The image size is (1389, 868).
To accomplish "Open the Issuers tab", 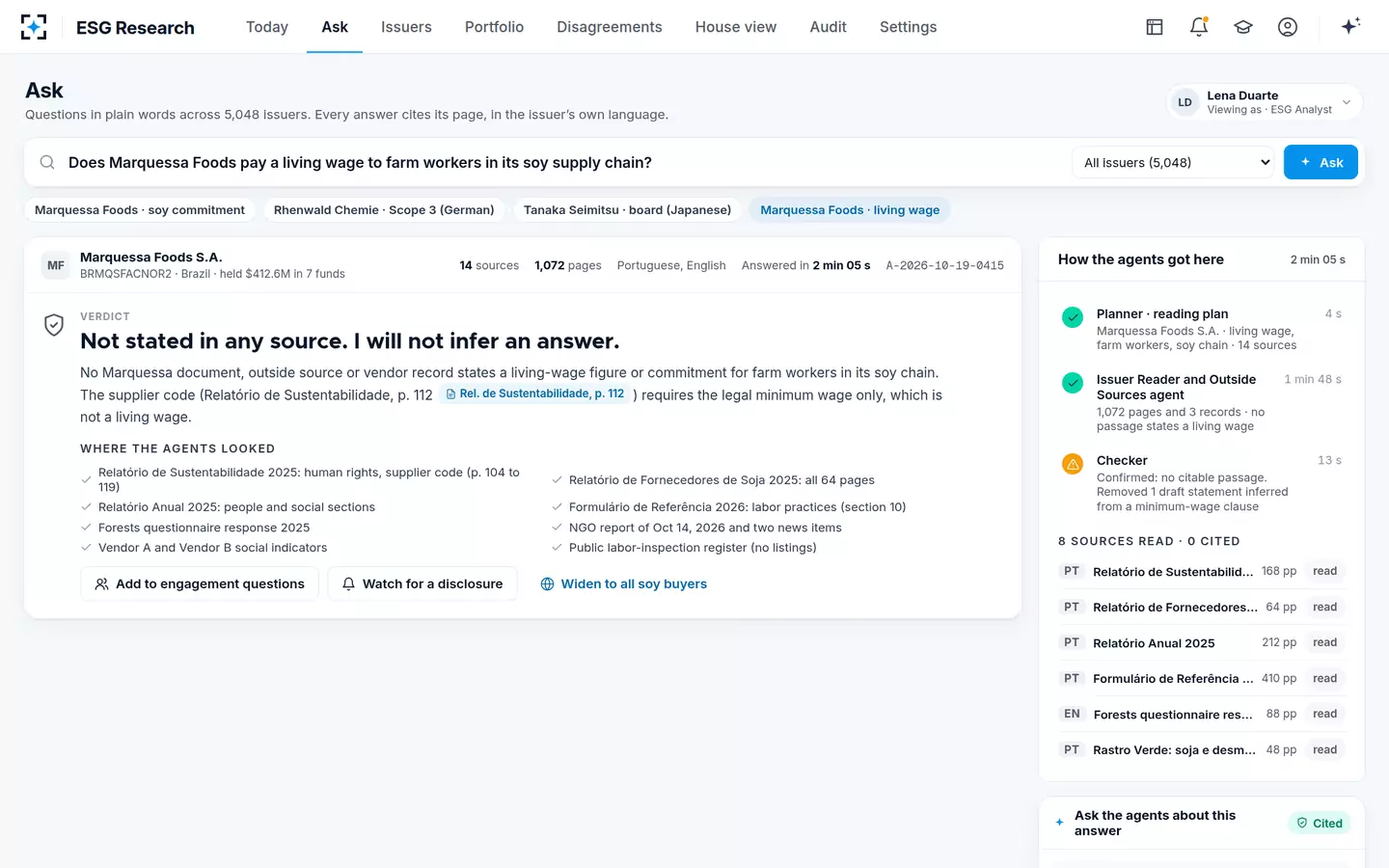I will click(406, 27).
